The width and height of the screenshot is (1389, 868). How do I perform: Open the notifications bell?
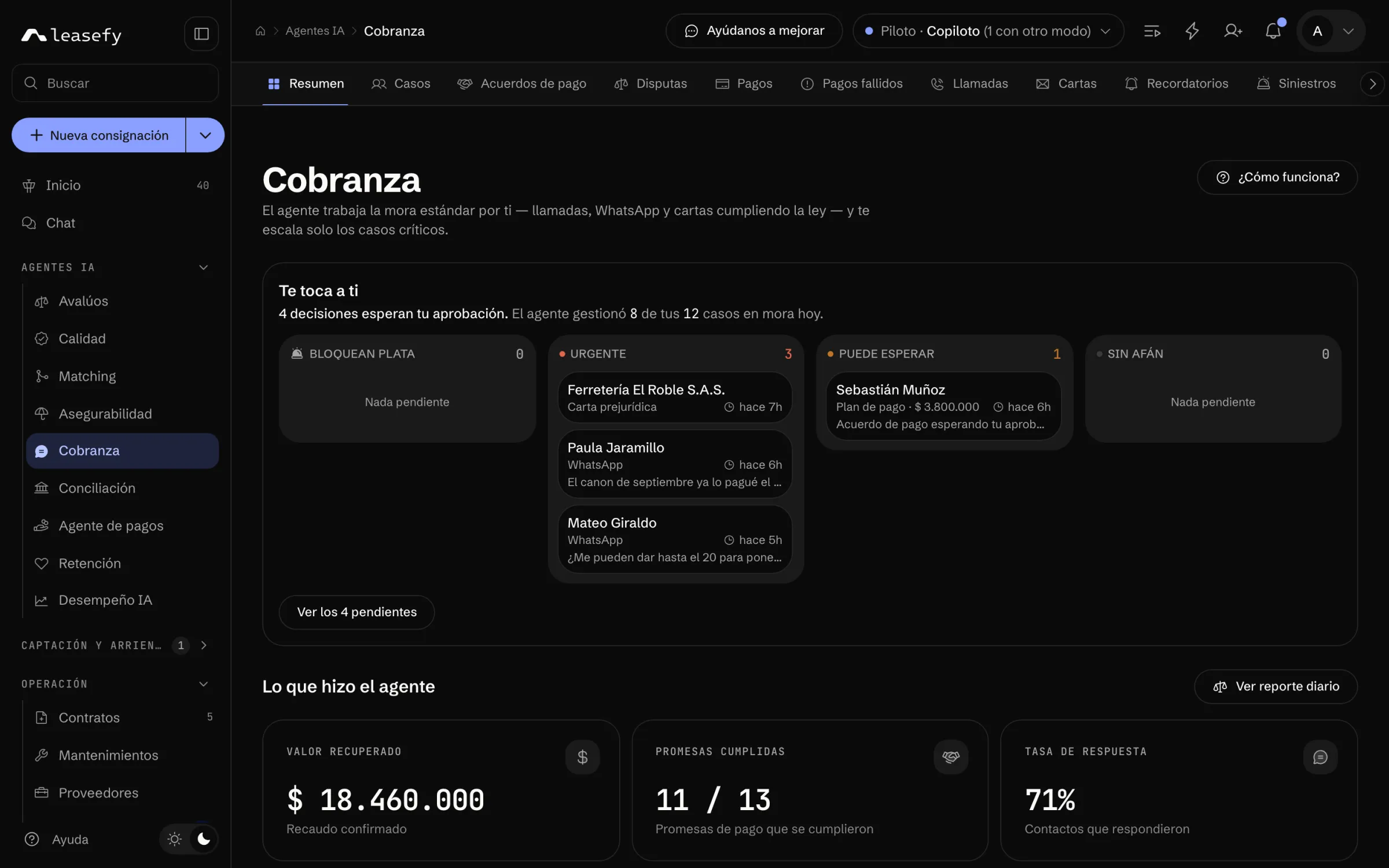[x=1273, y=31]
